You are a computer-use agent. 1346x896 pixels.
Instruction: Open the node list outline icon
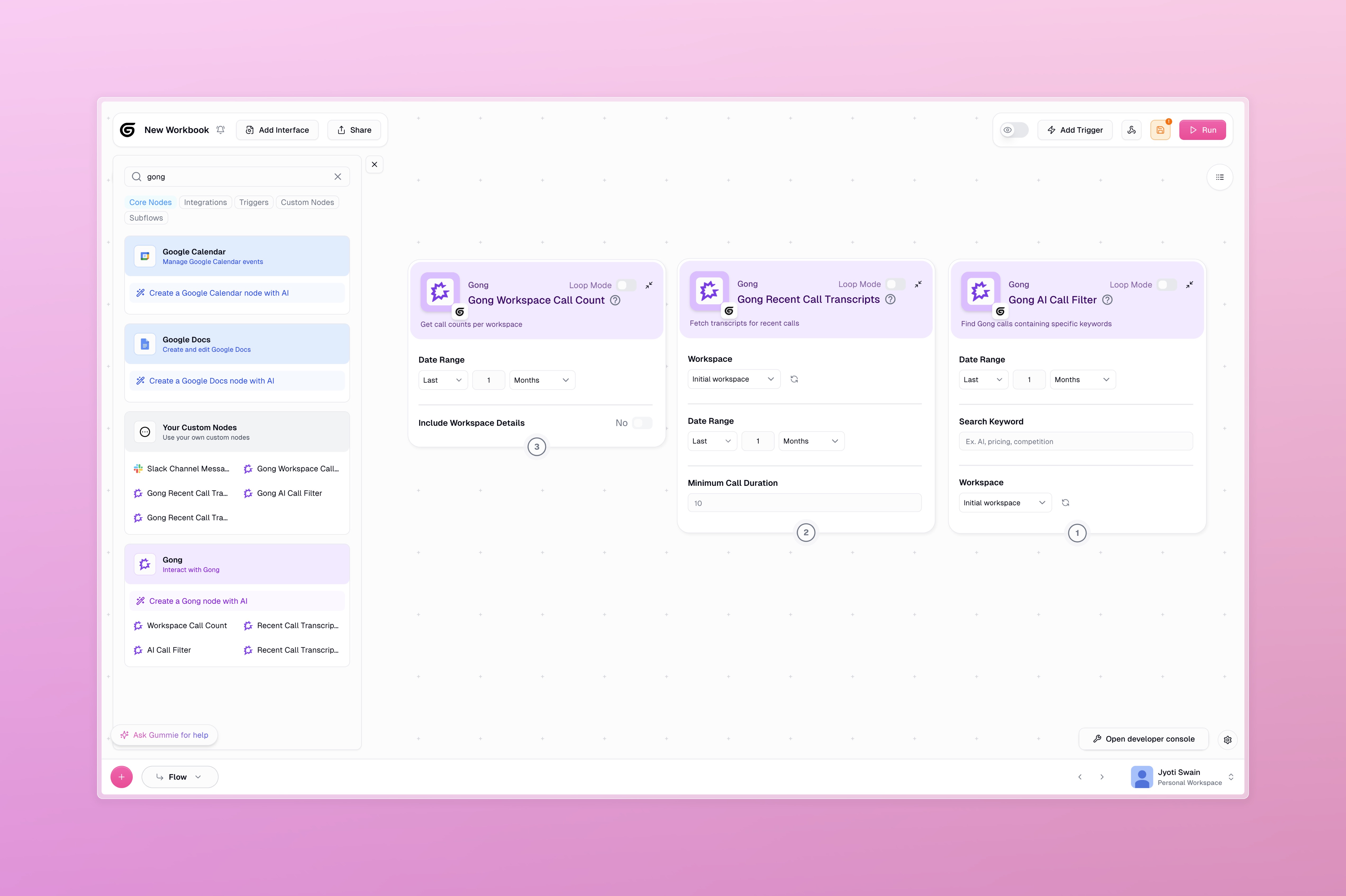1219,177
